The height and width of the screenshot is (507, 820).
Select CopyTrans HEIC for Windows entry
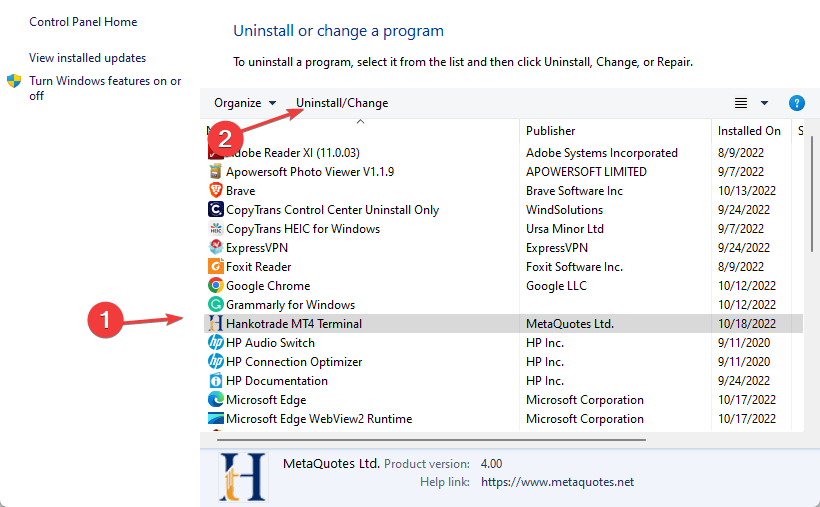[x=303, y=229]
